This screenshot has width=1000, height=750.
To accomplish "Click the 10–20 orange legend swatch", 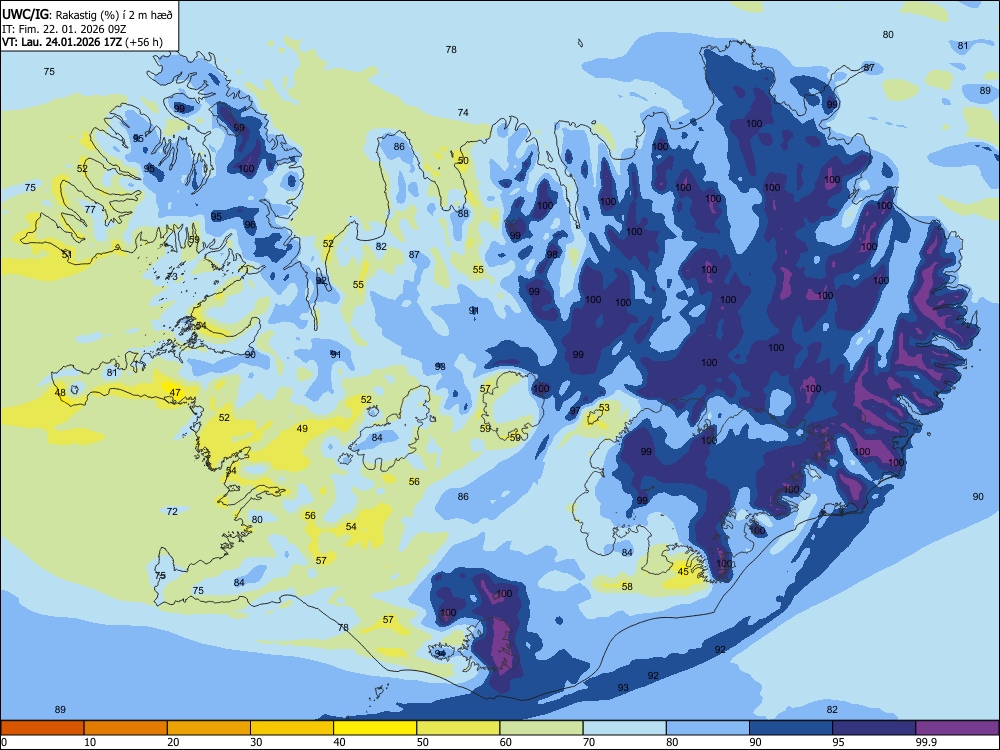I will pyautogui.click(x=126, y=728).
